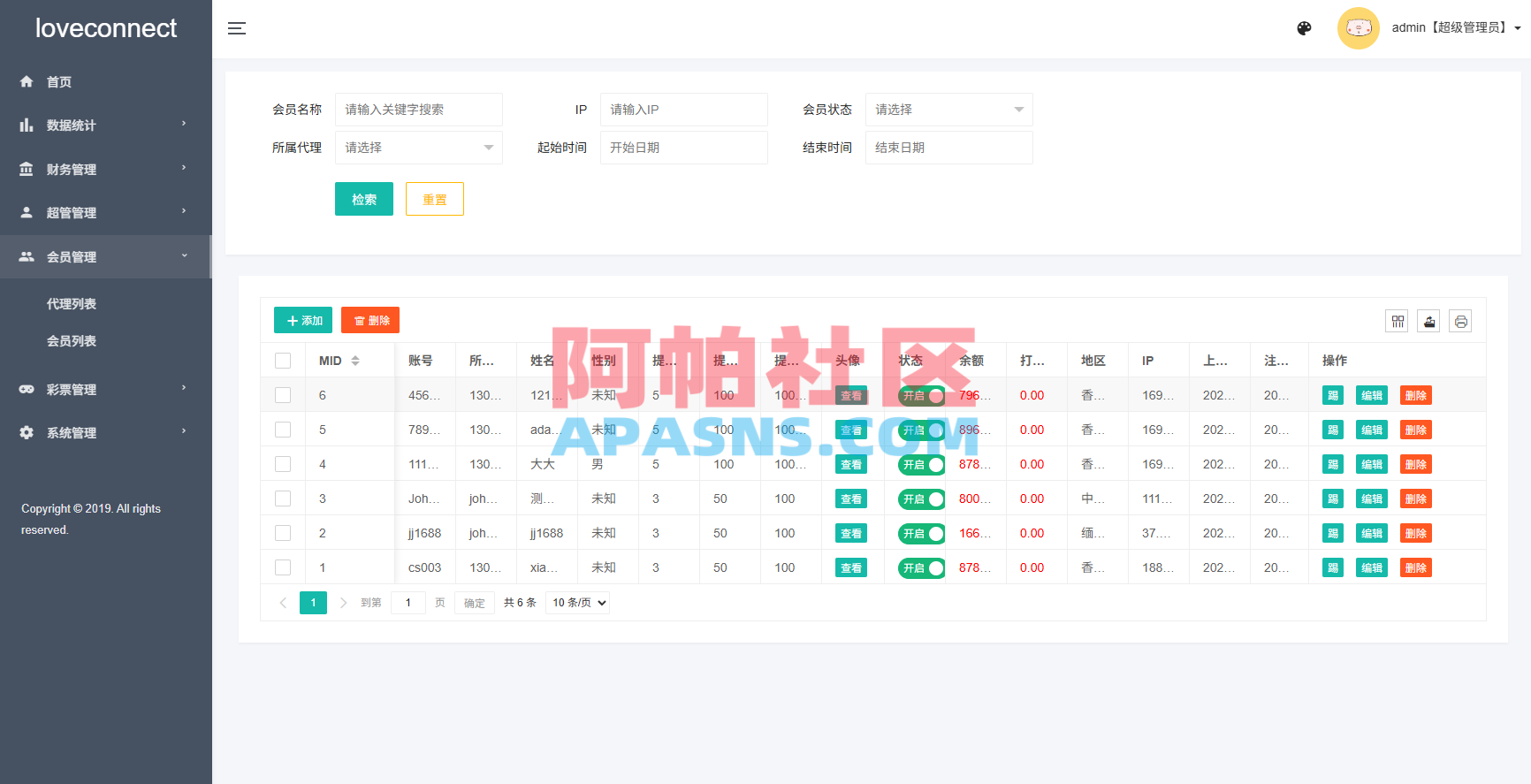Open the 会员状态 dropdown

click(x=948, y=110)
